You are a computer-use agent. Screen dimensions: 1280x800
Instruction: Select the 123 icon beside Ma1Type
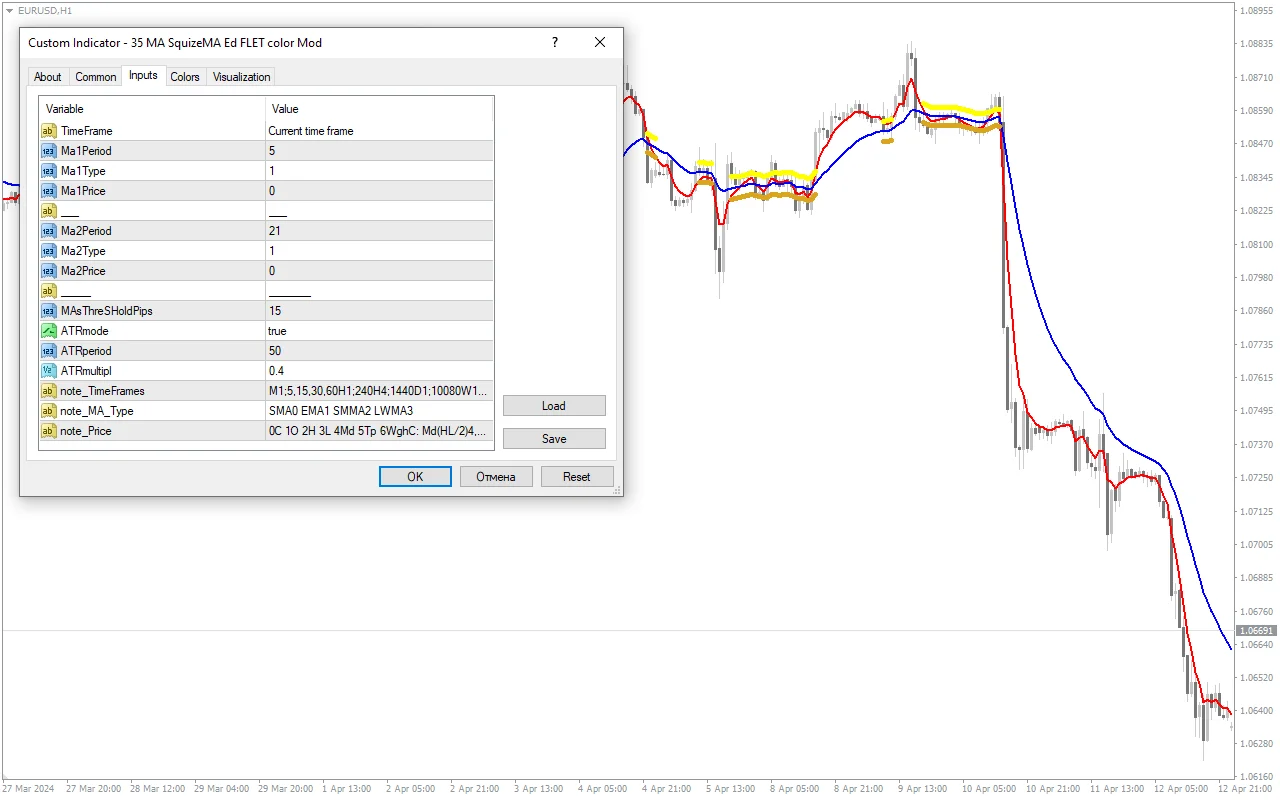[x=48, y=170]
